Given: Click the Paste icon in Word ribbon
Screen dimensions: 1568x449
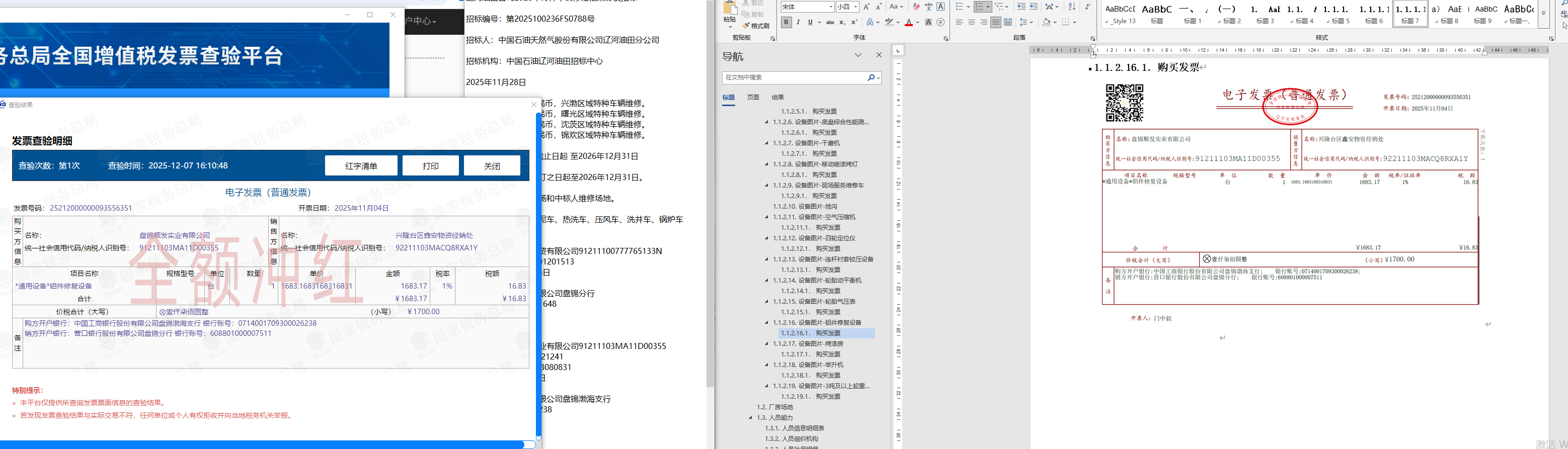Looking at the screenshot, I should (x=730, y=8).
